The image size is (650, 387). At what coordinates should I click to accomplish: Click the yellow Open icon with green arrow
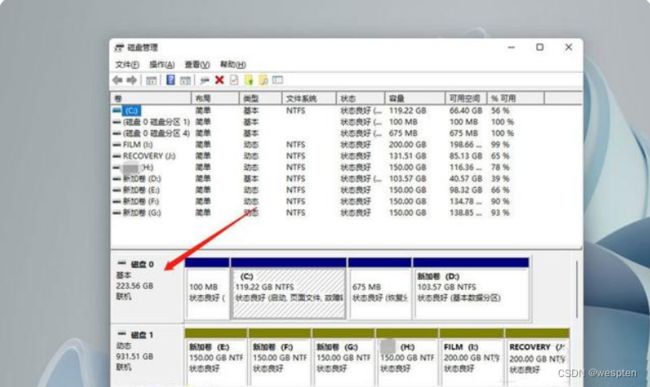(249, 80)
